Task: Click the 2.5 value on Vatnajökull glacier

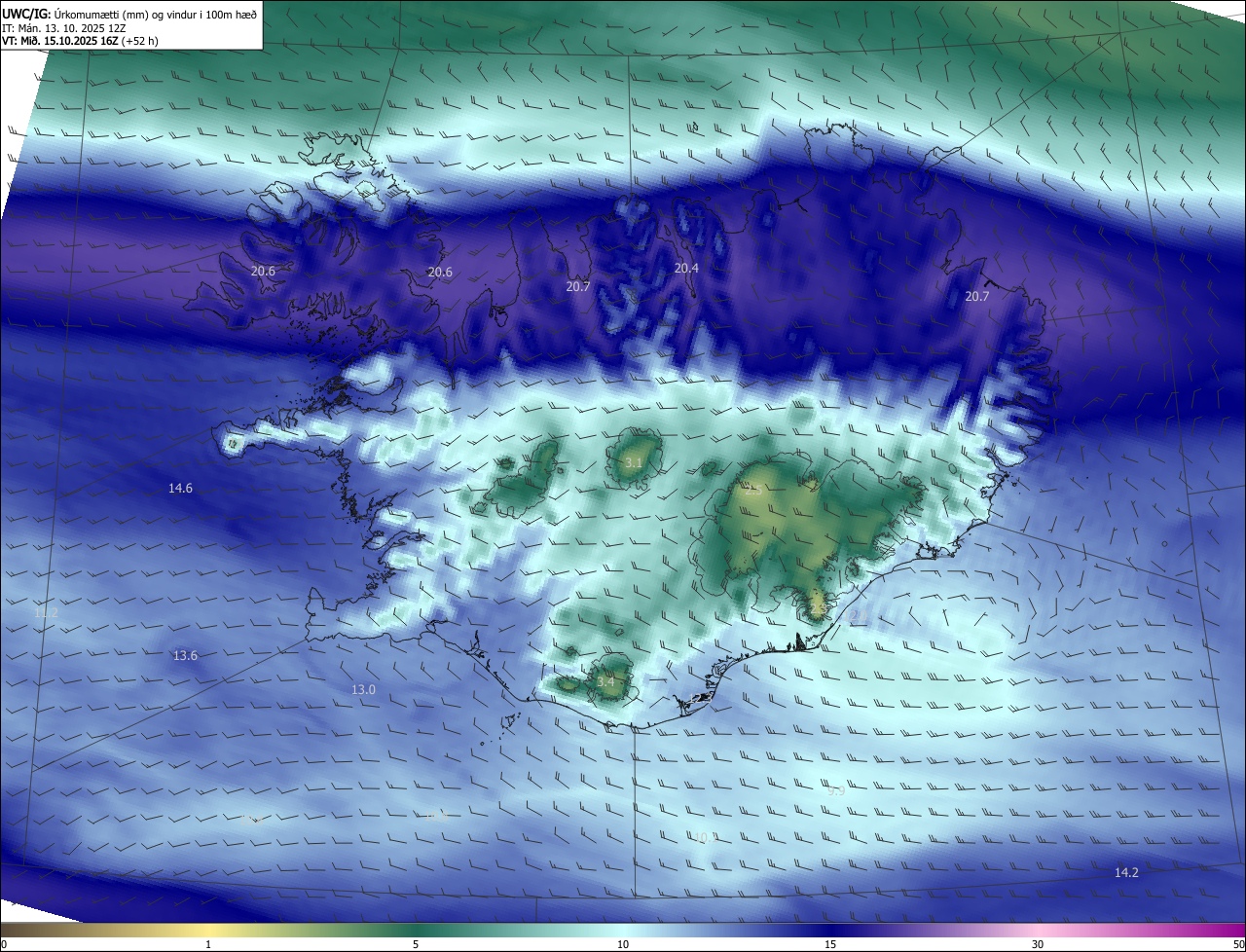Action: click(x=753, y=491)
